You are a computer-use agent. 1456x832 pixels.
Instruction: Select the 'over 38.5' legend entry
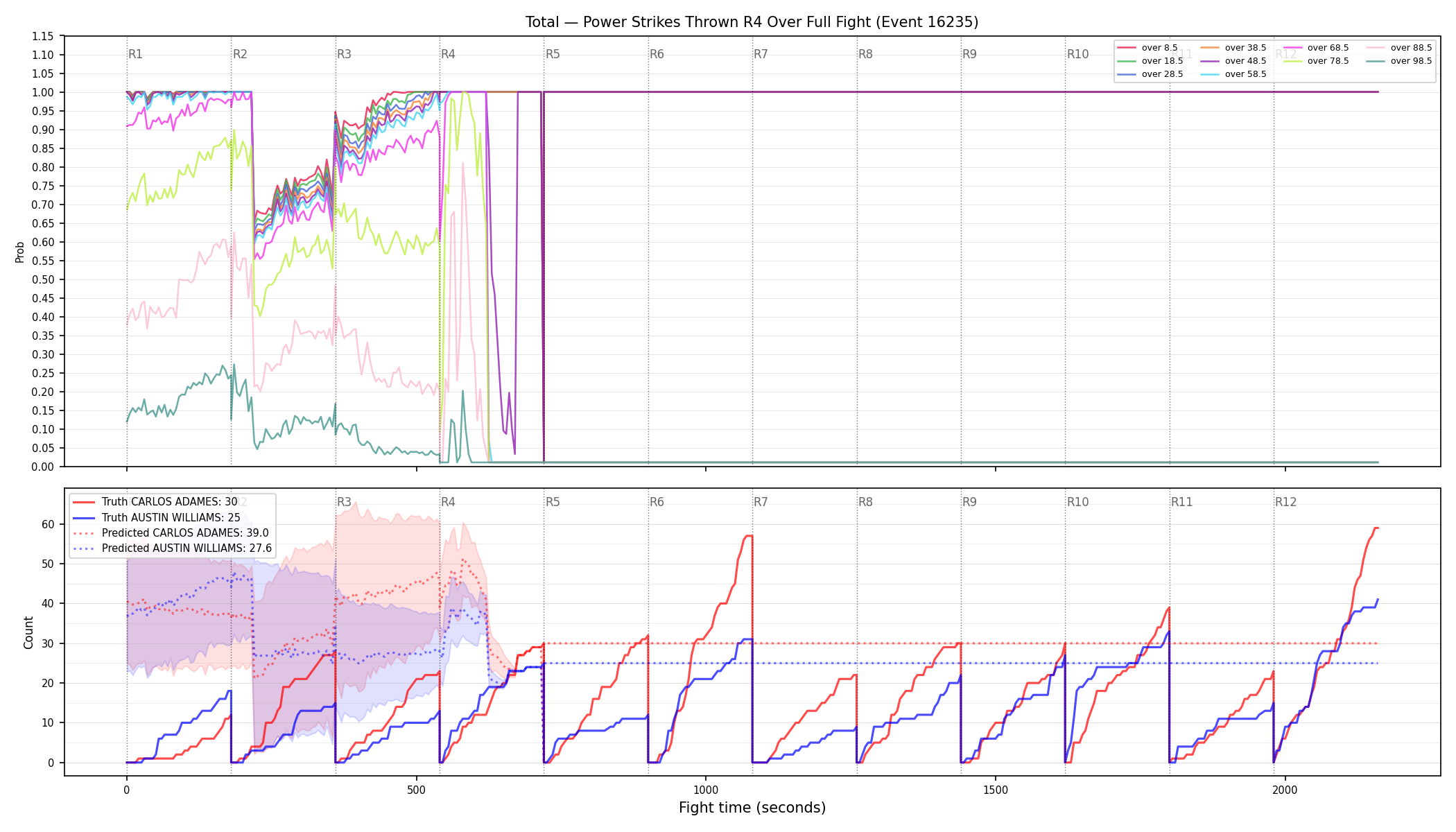(x=1233, y=48)
